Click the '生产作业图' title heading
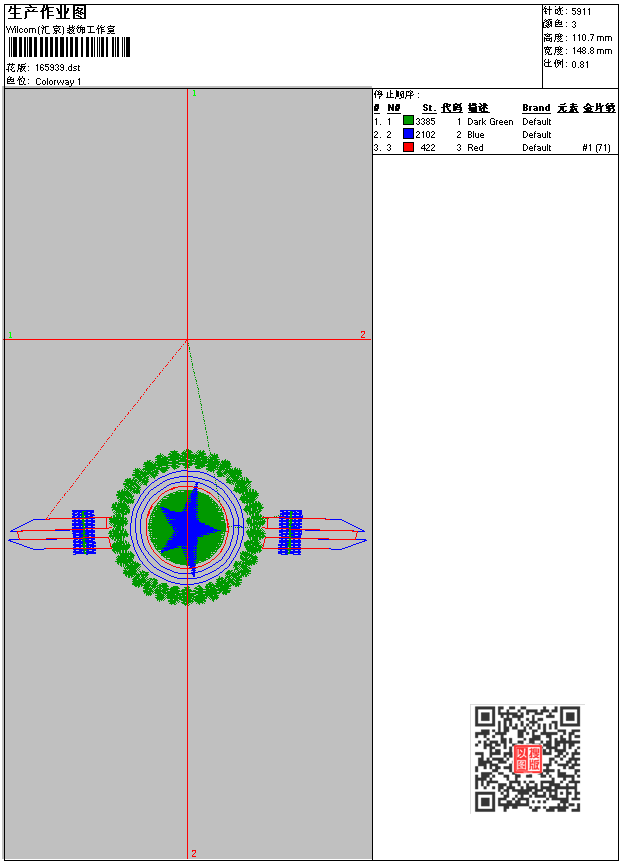Image resolution: width=620 pixels, height=861 pixels. point(47,13)
